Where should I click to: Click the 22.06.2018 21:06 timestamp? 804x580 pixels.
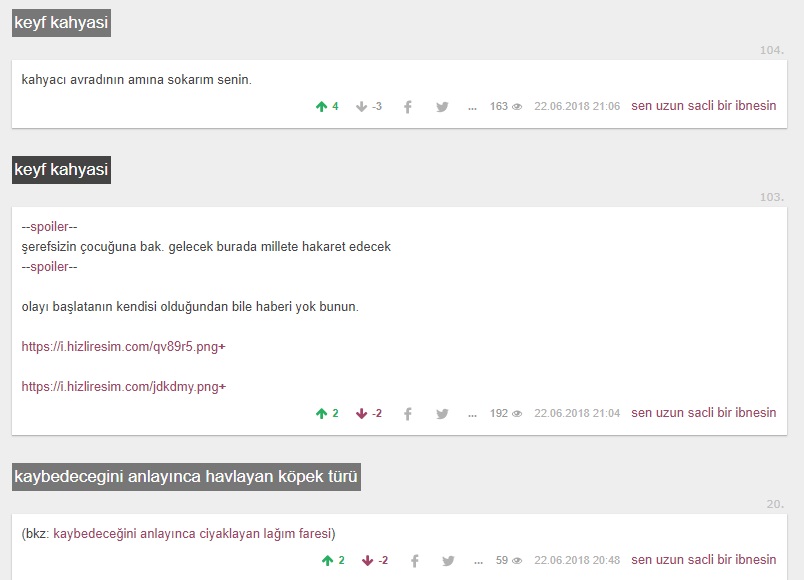[x=577, y=106]
